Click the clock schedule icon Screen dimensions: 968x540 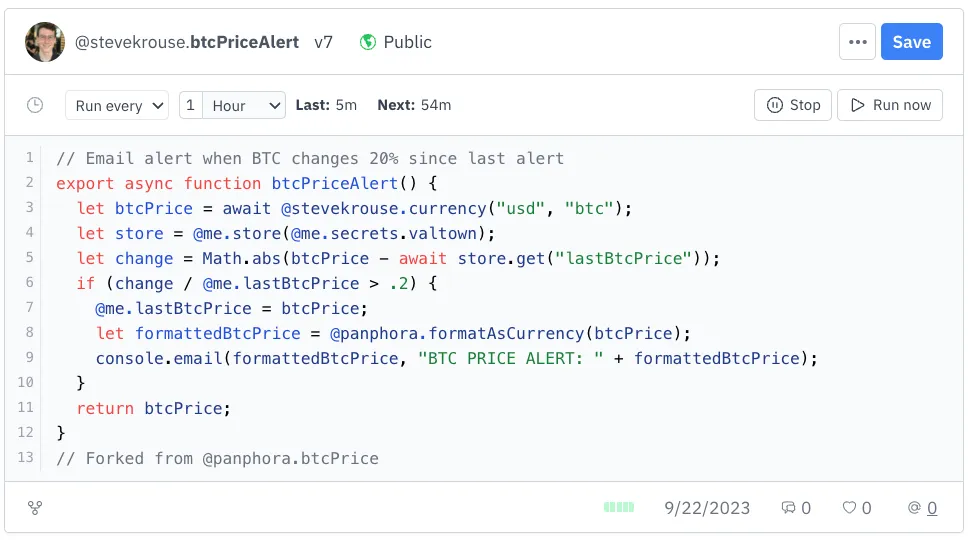[x=35, y=105]
